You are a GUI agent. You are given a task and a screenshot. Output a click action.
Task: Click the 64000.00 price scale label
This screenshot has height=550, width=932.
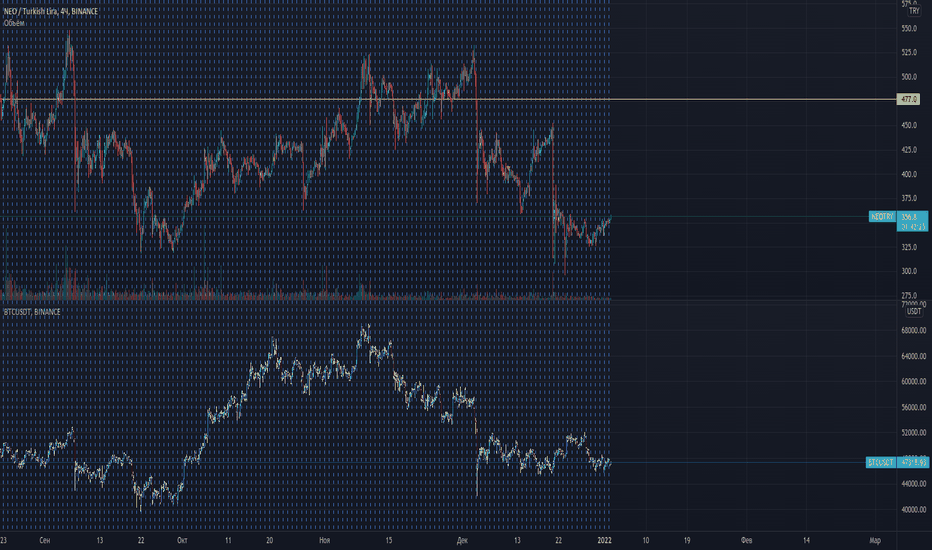pyautogui.click(x=914, y=356)
